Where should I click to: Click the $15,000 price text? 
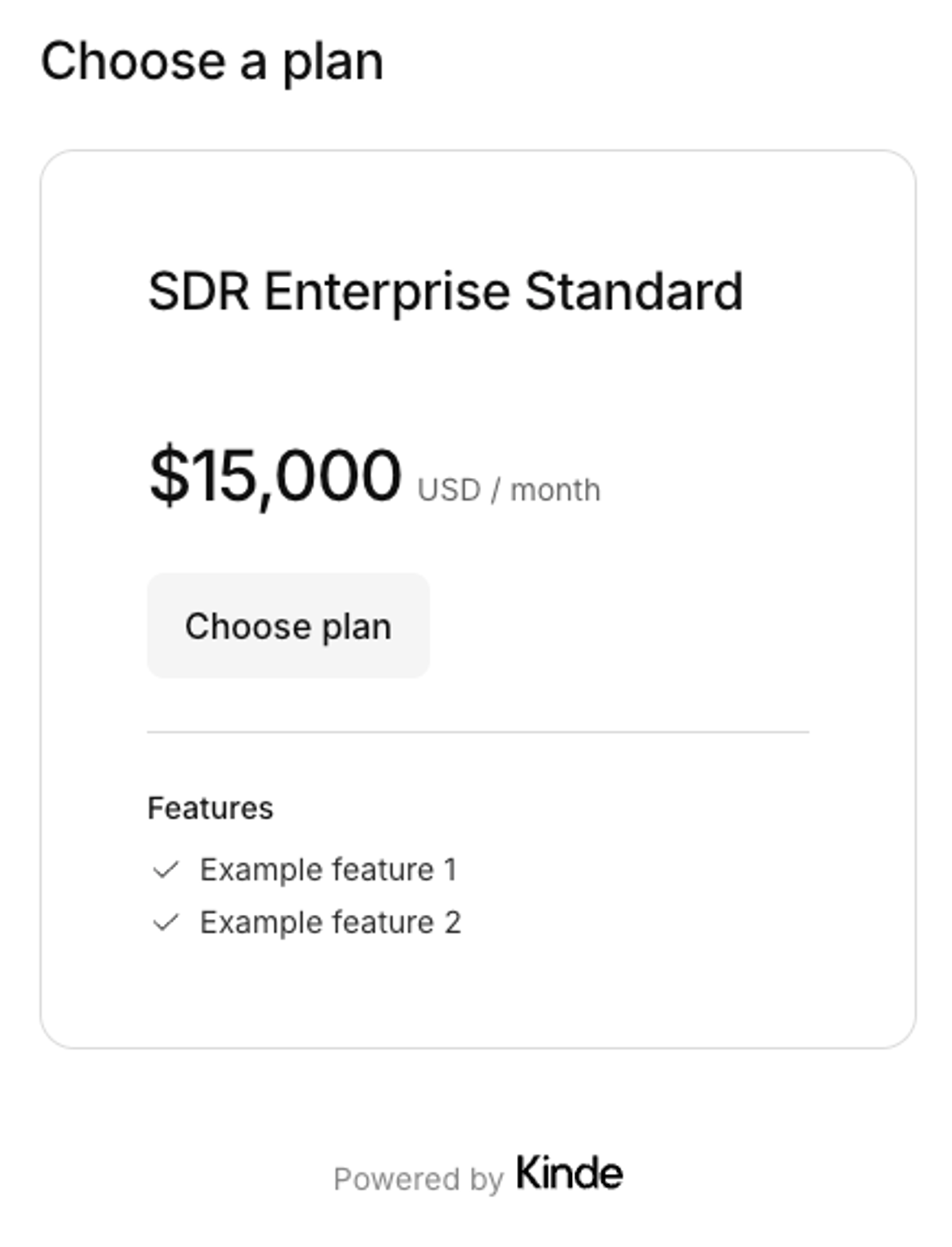(x=275, y=479)
